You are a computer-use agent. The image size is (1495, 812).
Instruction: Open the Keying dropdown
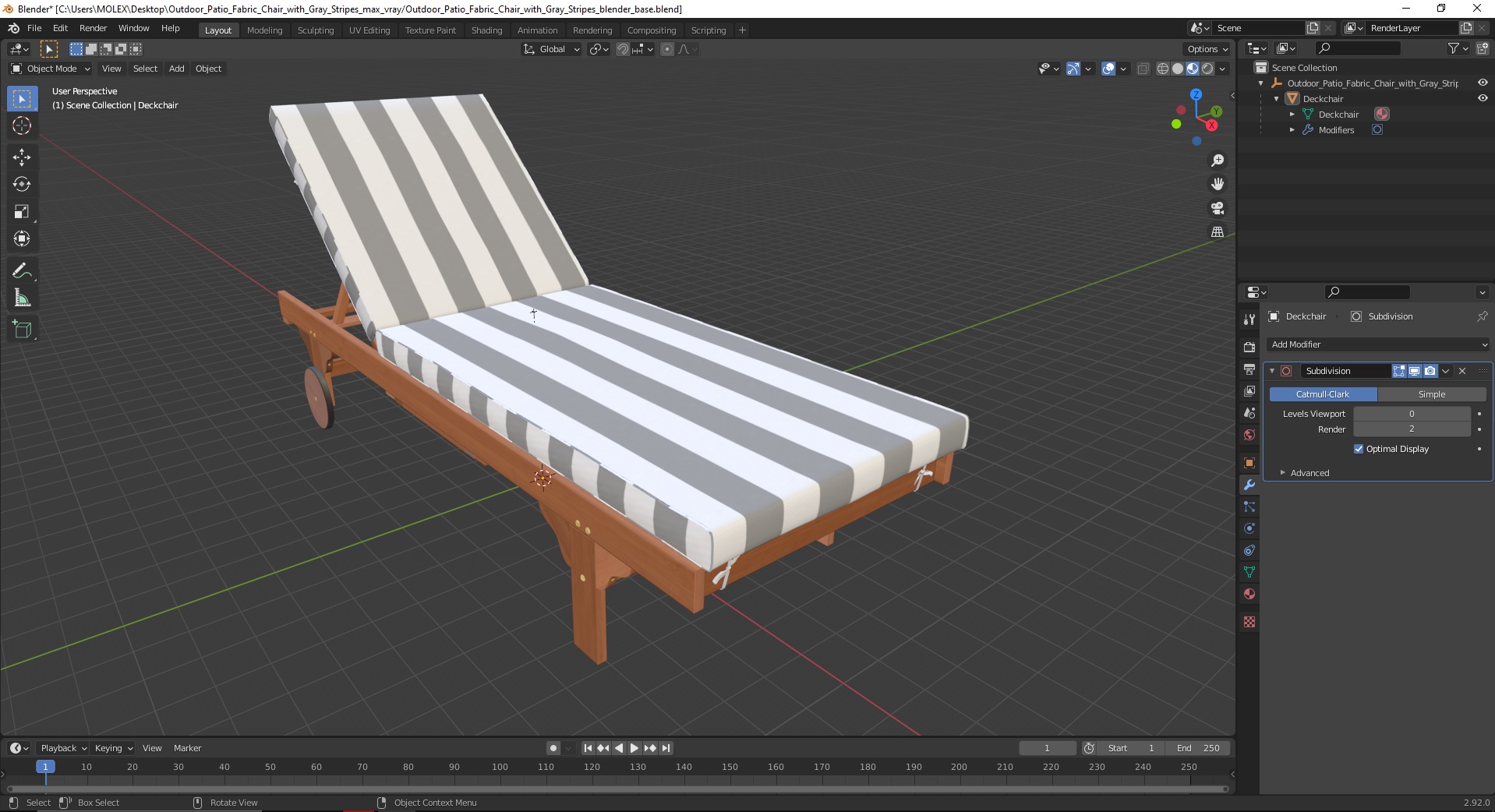coord(113,748)
